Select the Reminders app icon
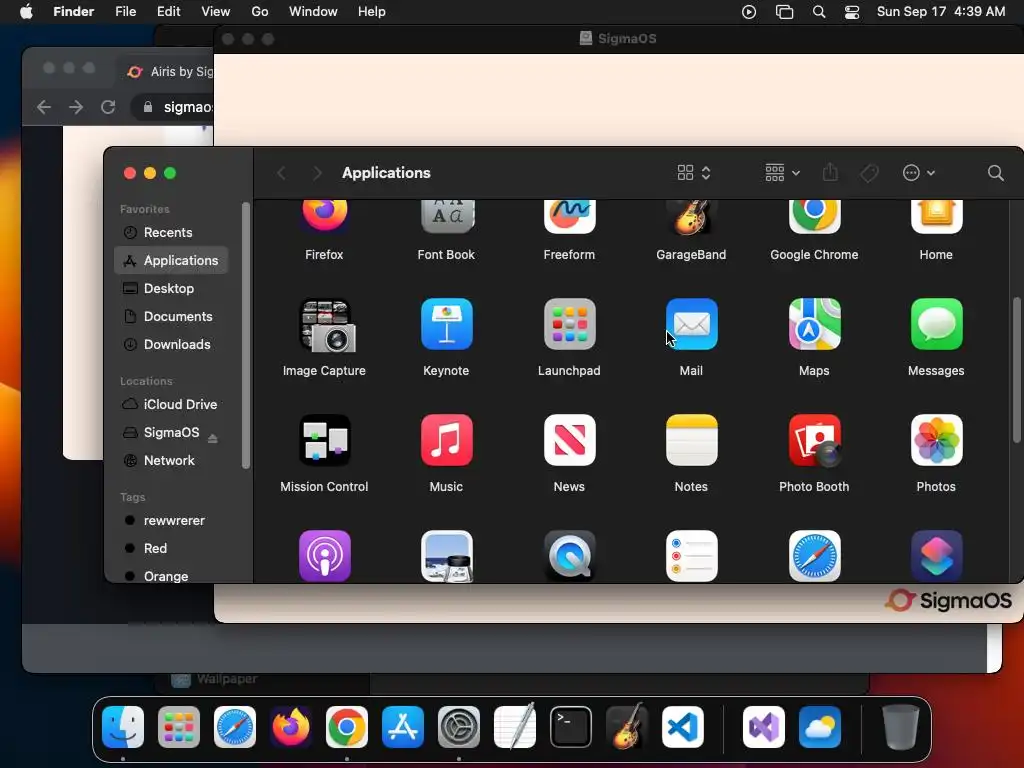This screenshot has width=1024, height=768. pyautogui.click(x=692, y=556)
